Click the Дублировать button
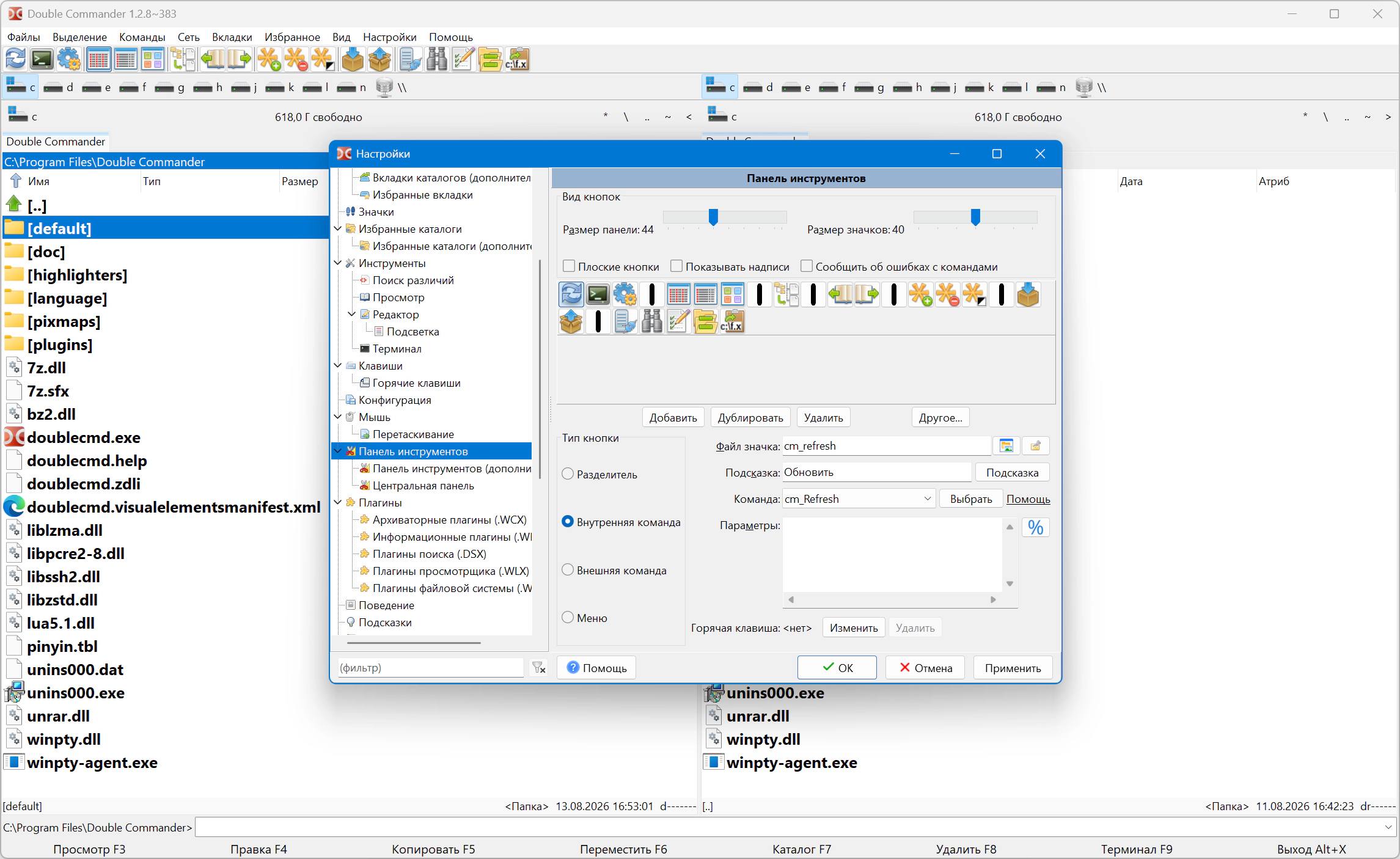This screenshot has height=859, width=1400. coord(751,417)
